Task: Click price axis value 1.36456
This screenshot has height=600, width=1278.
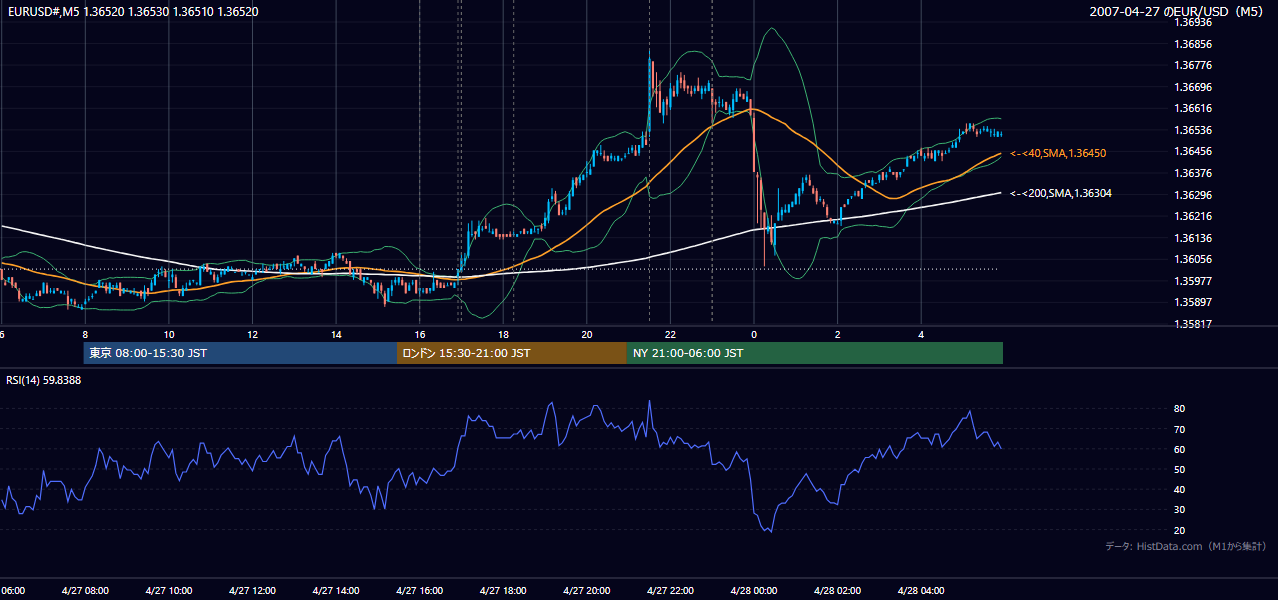Action: (x=1193, y=151)
